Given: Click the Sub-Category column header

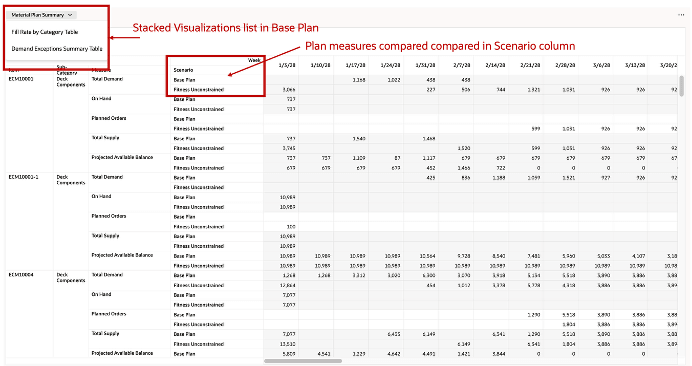Looking at the screenshot, I should coord(67,70).
